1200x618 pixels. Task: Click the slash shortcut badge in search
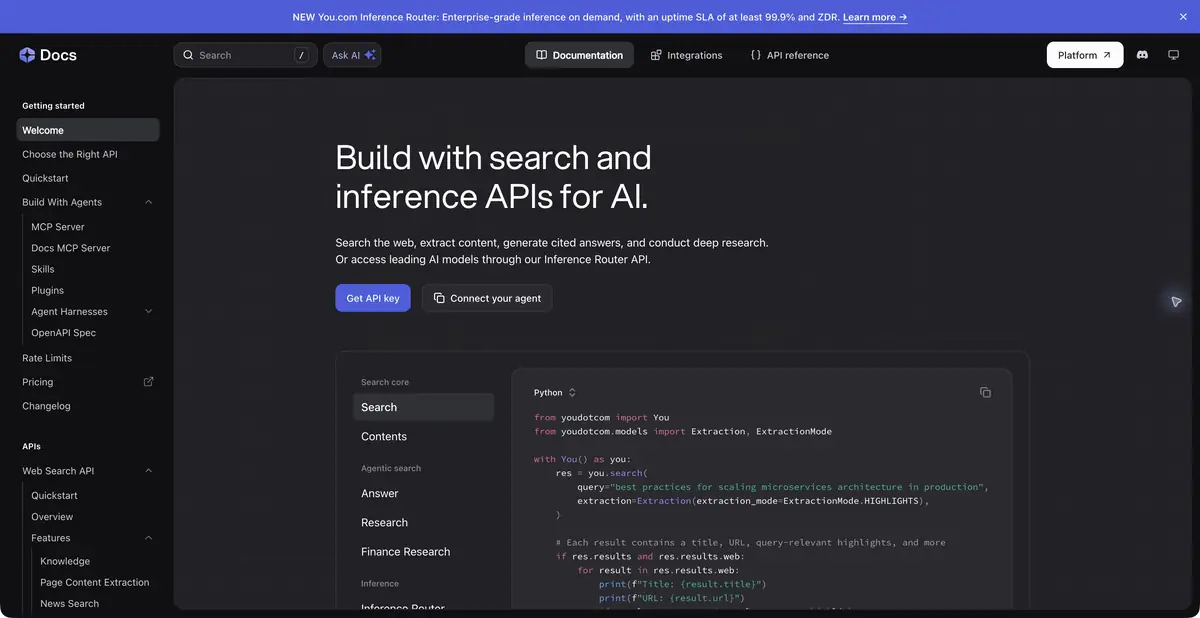tap(301, 55)
